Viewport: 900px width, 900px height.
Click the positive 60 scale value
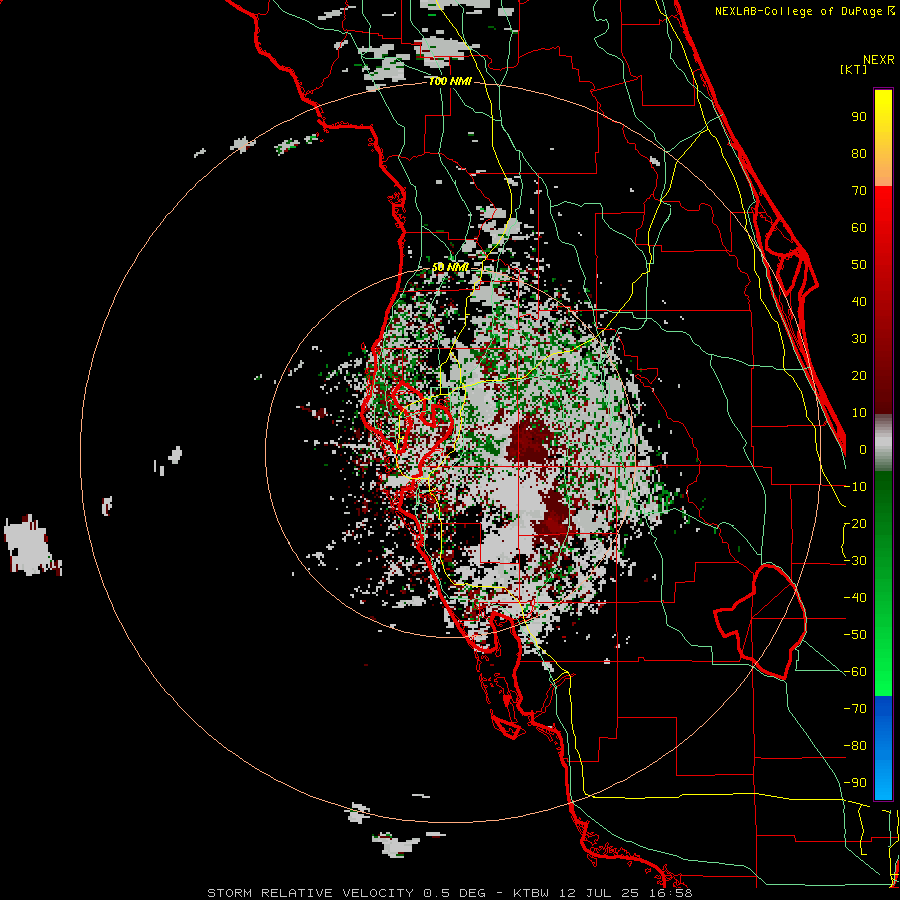(859, 227)
